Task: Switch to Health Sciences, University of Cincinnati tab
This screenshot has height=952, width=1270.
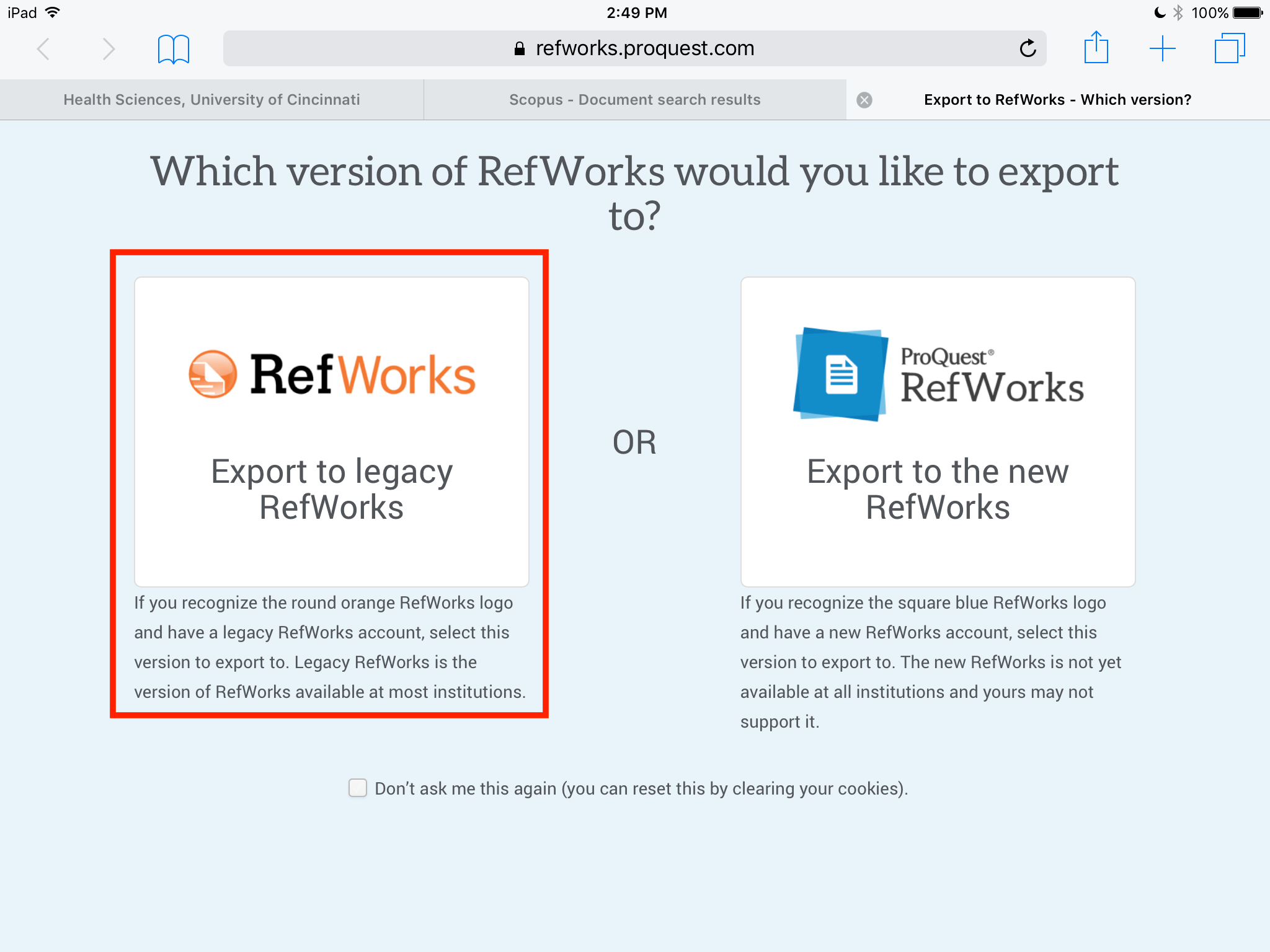Action: [211, 100]
